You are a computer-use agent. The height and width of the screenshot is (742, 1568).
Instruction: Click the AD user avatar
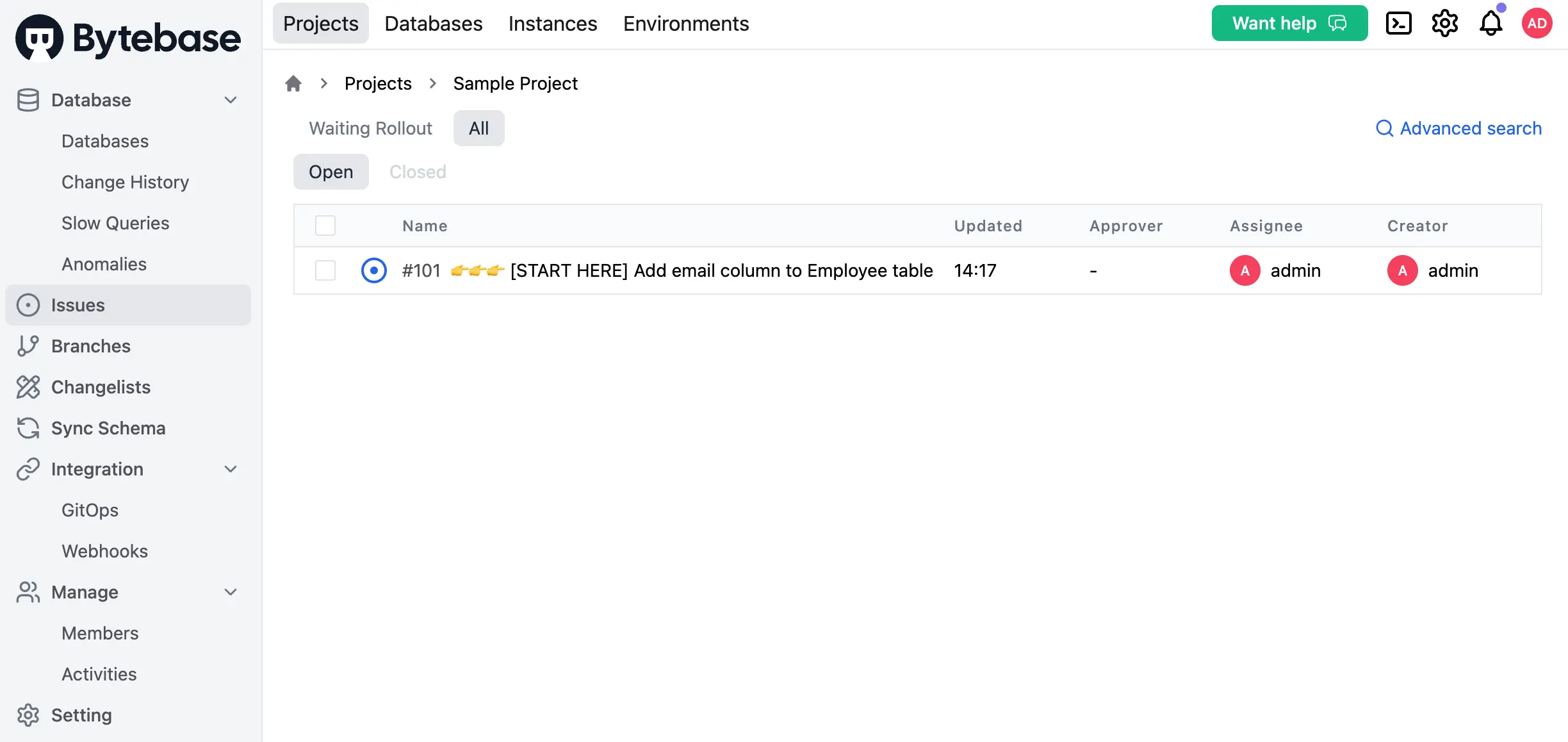tap(1537, 24)
